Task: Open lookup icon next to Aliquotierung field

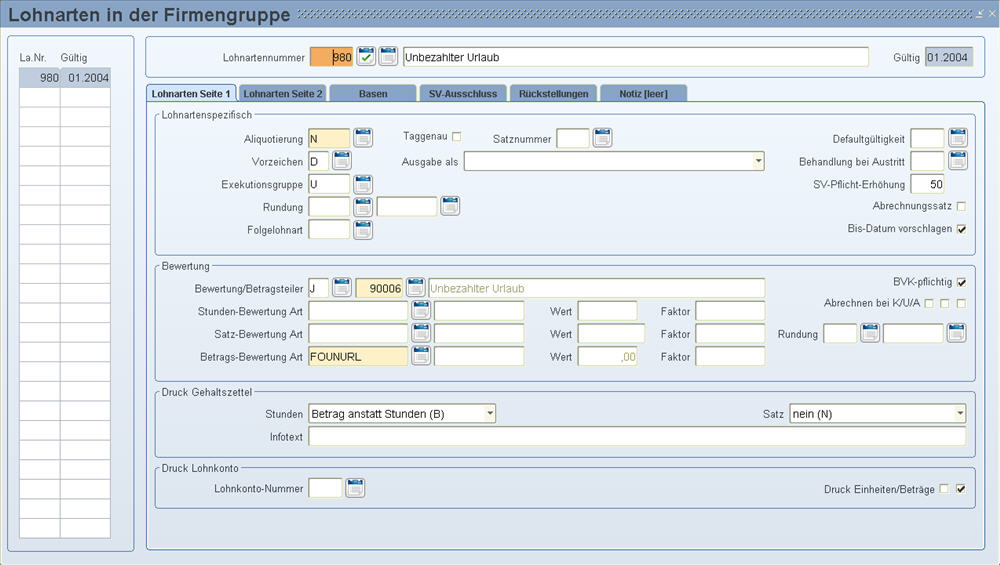Action: [362, 138]
